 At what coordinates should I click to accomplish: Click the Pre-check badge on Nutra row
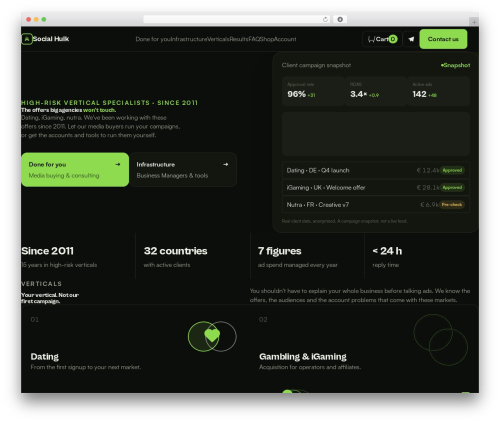pyautogui.click(x=452, y=205)
